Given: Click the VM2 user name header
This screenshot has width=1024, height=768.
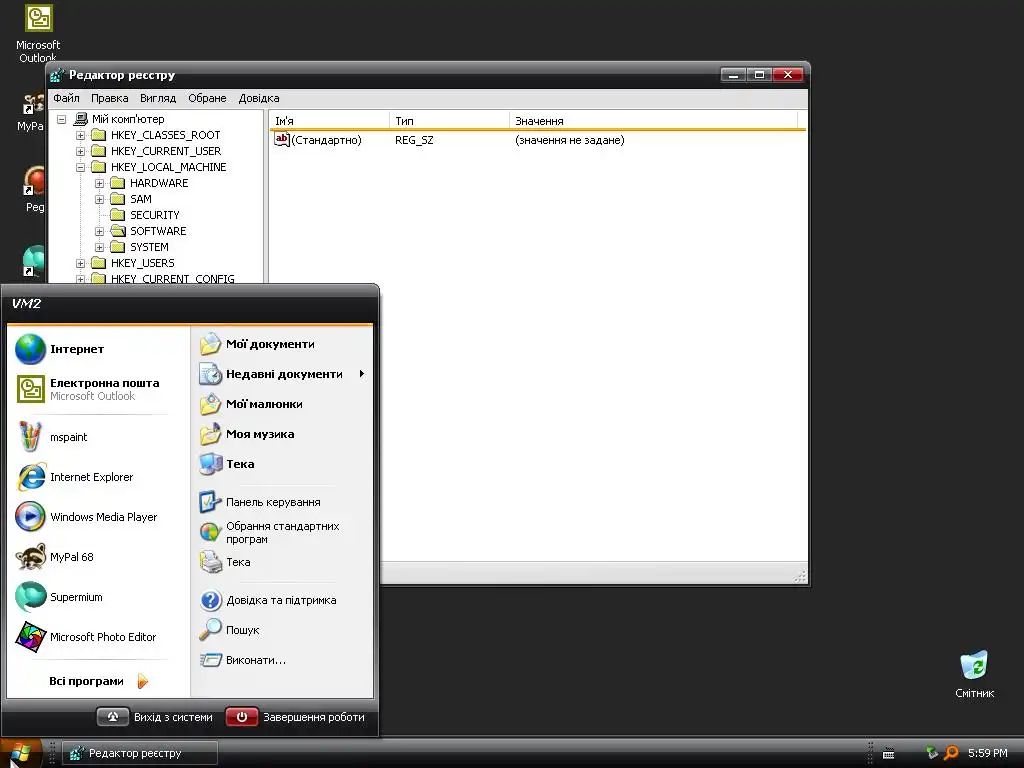Looking at the screenshot, I should click(x=26, y=304).
